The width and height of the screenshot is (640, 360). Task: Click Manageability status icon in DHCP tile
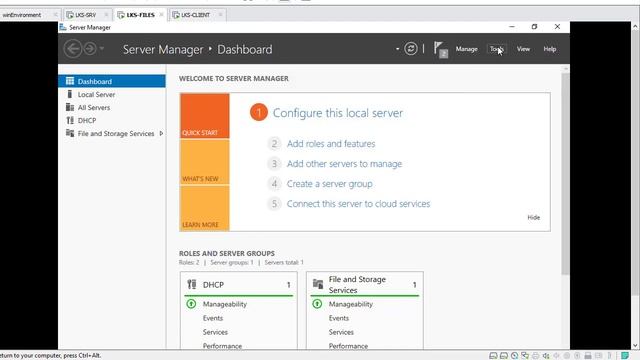tap(191, 304)
